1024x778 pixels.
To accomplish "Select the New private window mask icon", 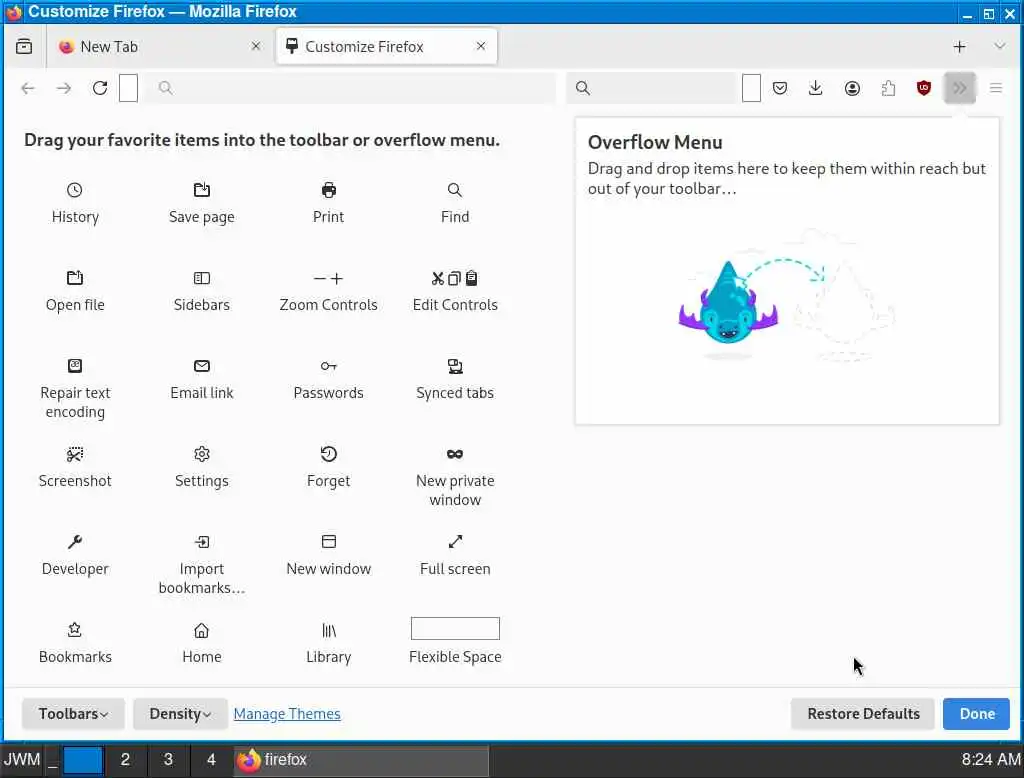I will (455, 454).
